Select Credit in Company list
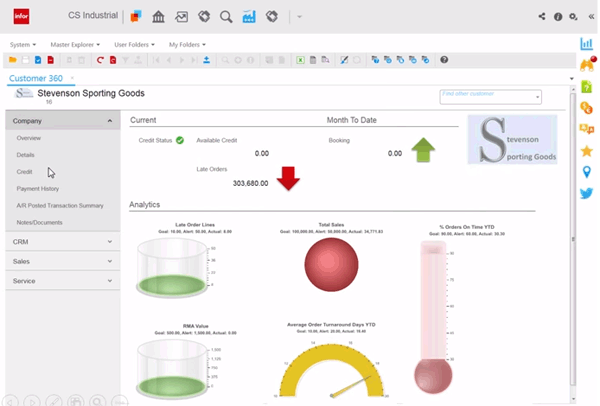 point(24,171)
